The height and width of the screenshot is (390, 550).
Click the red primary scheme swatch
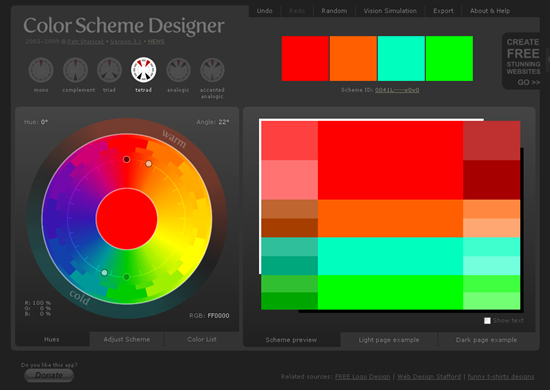pyautogui.click(x=305, y=59)
